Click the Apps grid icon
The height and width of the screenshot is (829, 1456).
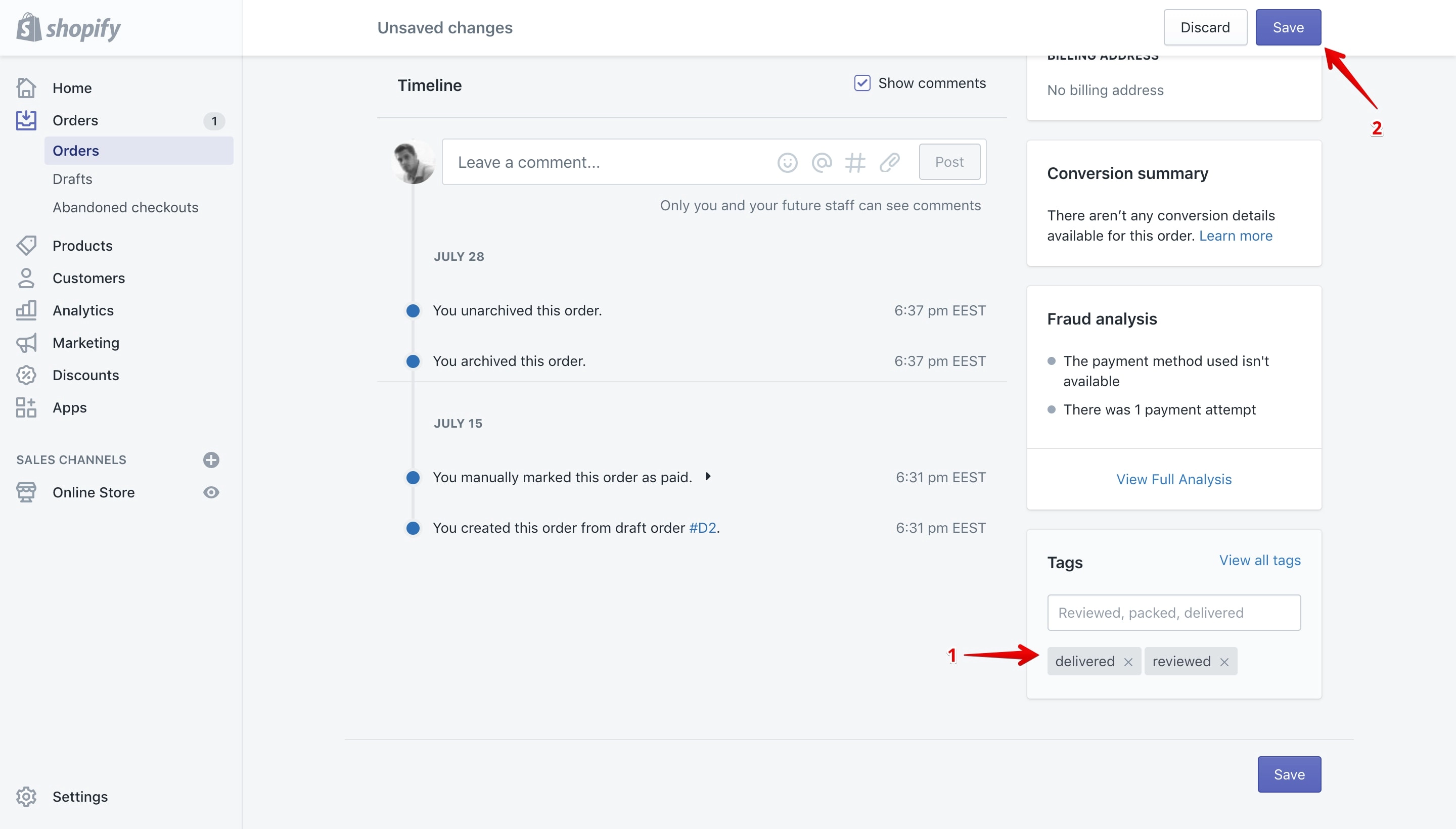(x=26, y=407)
